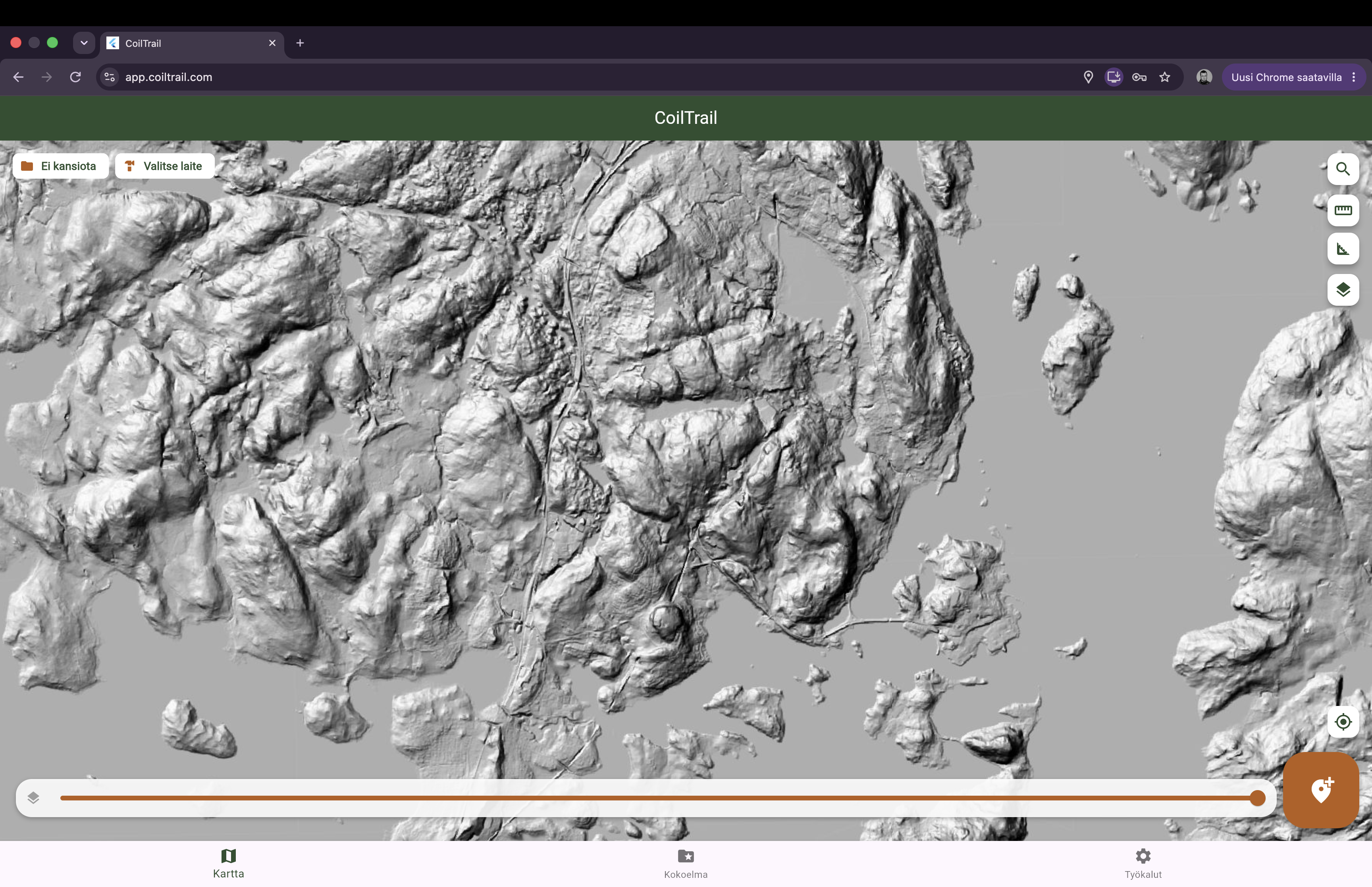Viewport: 1372px width, 887px height.
Task: Click the layer opacity slider track
Action: [x=659, y=798]
